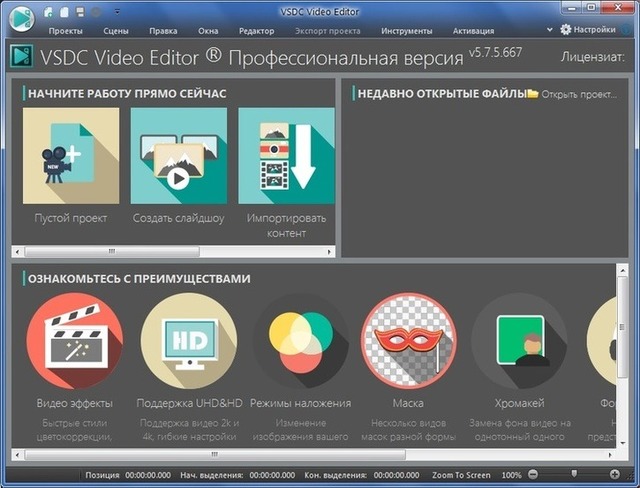
Task: Click the Создать слайдшоу label
Action: tap(179, 218)
